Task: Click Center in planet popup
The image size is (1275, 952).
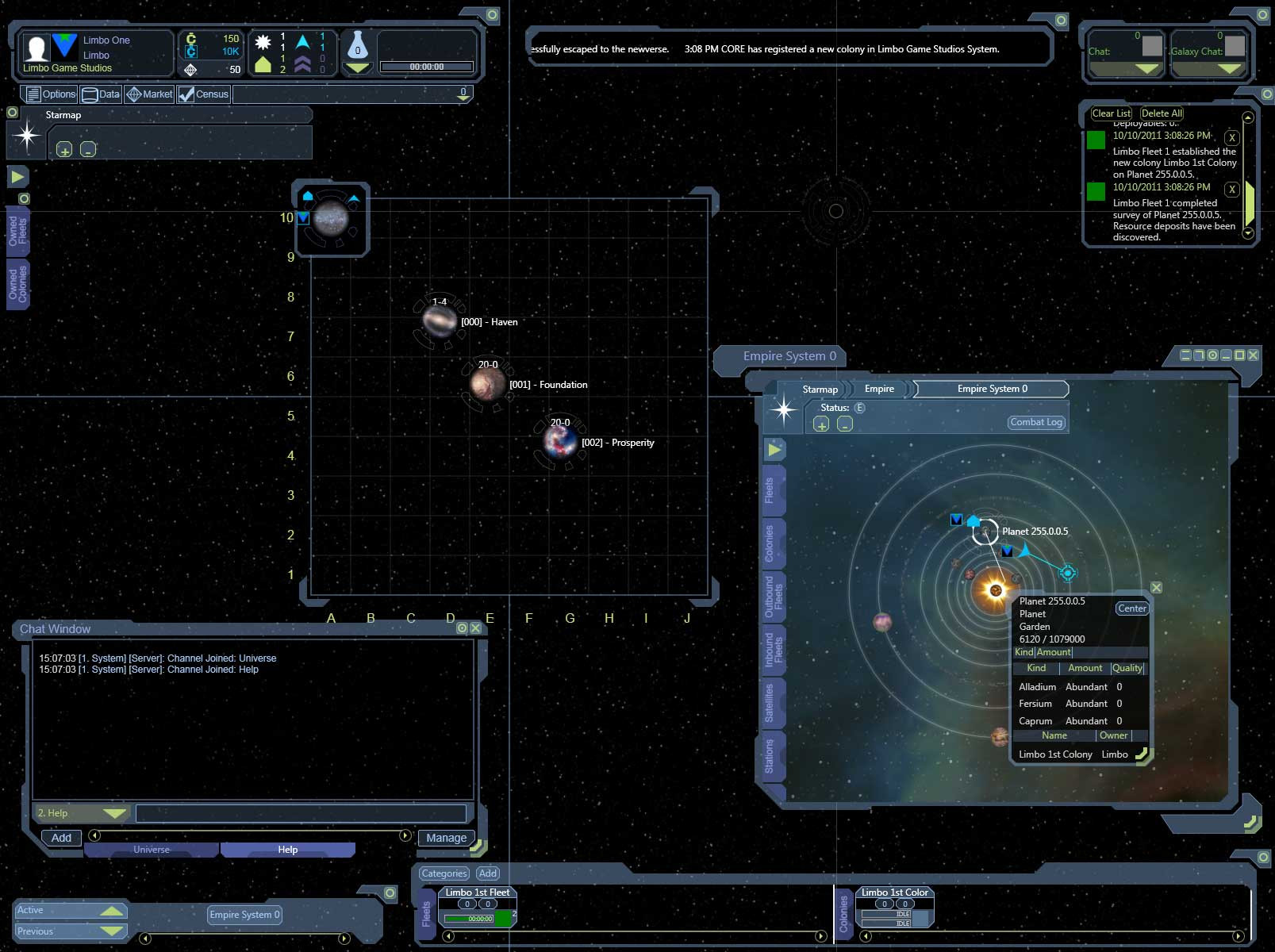Action: click(x=1131, y=608)
